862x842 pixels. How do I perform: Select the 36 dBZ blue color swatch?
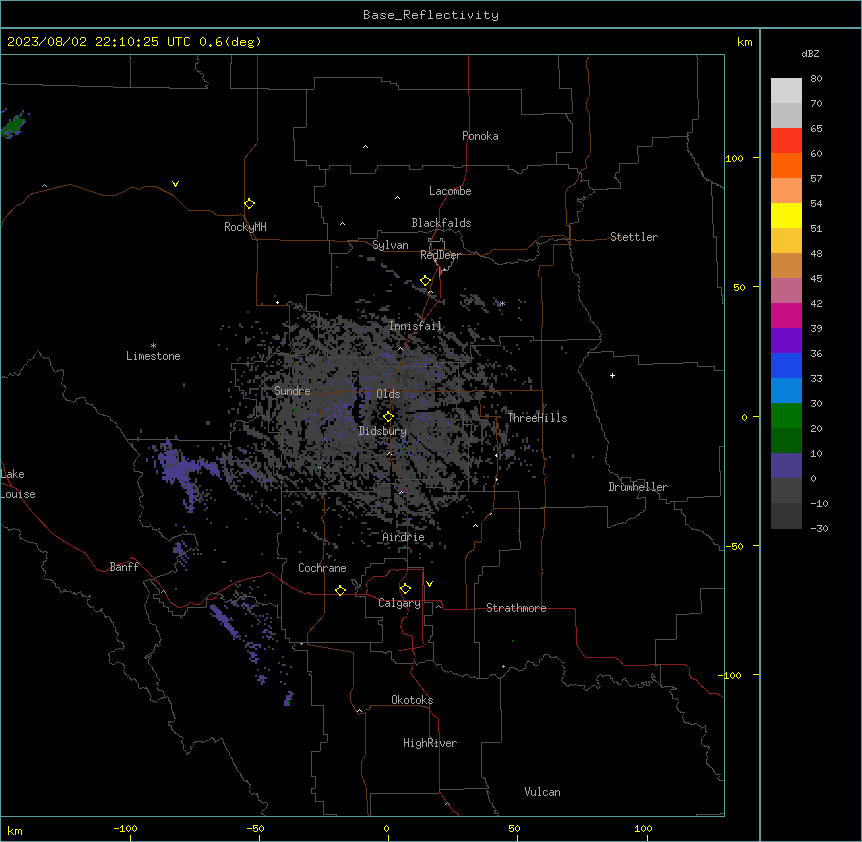[x=786, y=365]
